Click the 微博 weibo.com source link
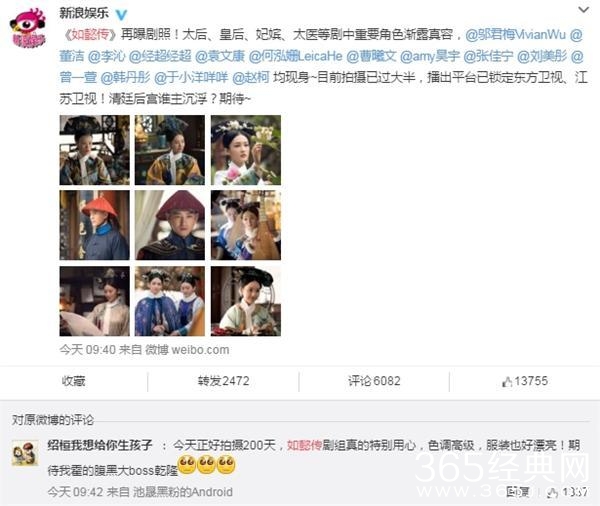The height and width of the screenshot is (506, 600). [187, 350]
